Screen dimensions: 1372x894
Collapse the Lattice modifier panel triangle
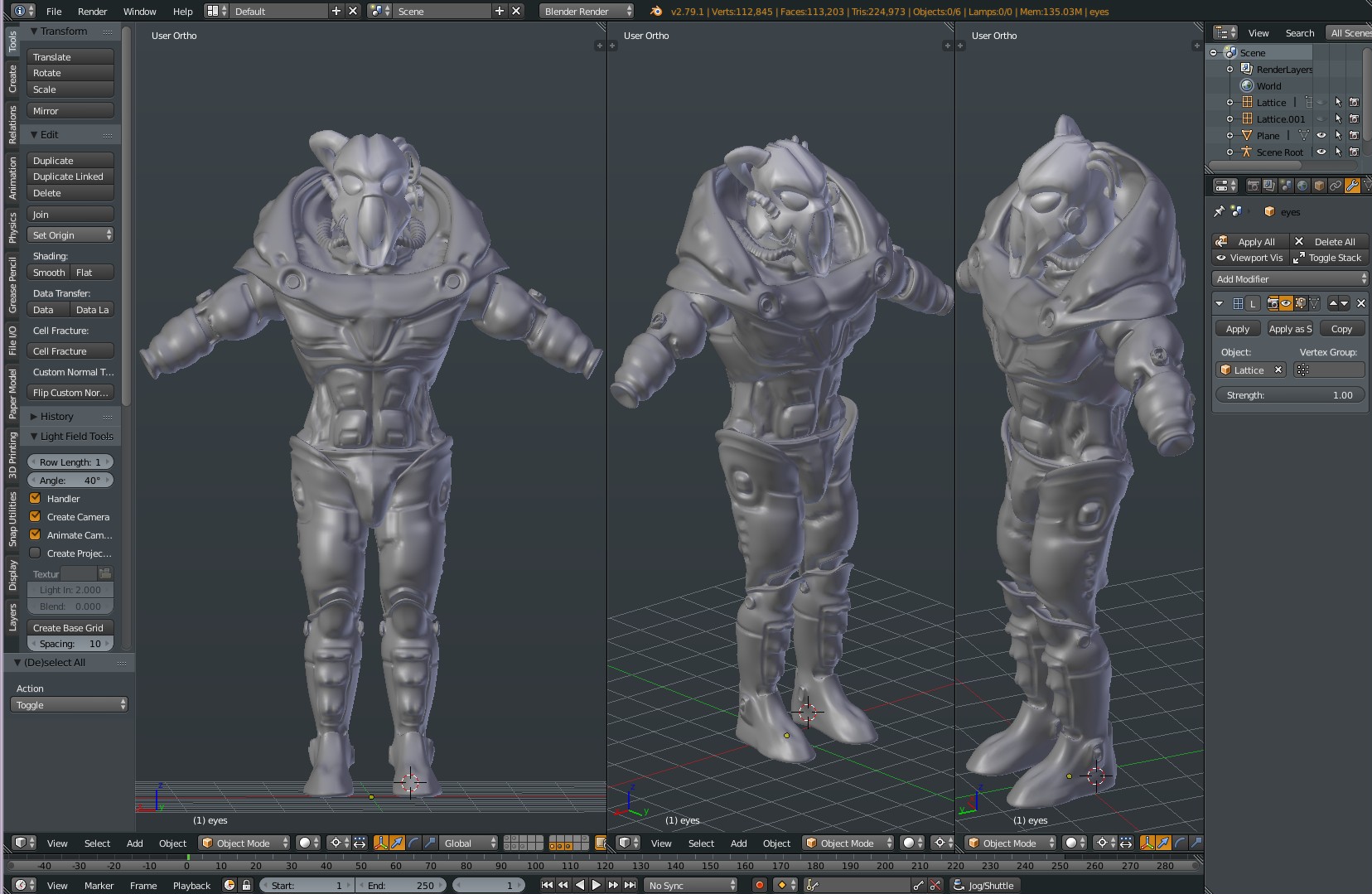point(1220,303)
